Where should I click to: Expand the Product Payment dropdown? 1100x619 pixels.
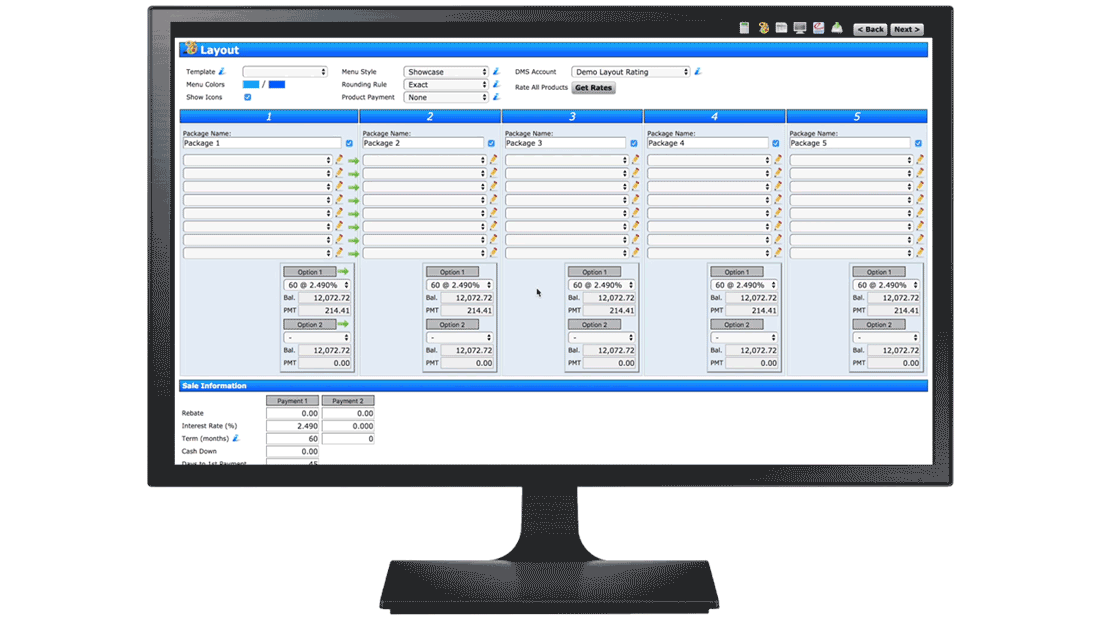(x=447, y=97)
